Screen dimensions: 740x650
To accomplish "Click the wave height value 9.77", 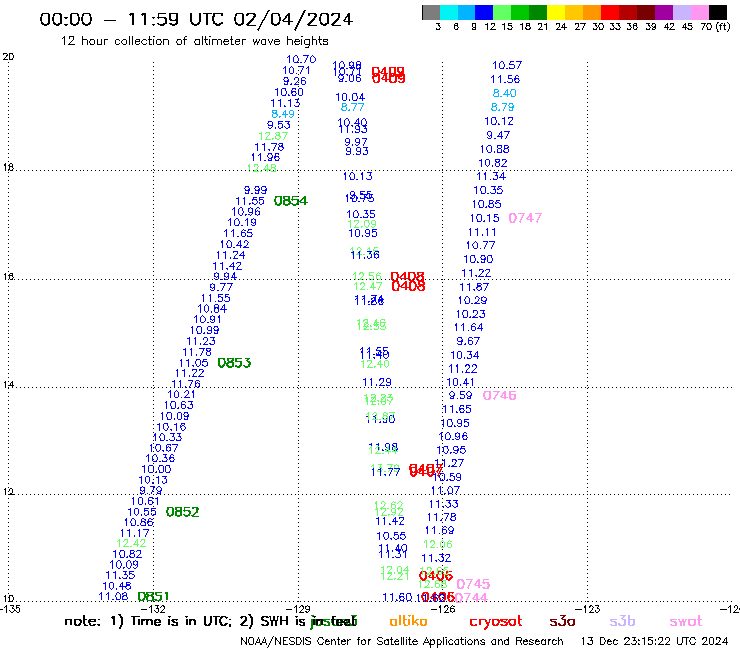I will pyautogui.click(x=221, y=287).
